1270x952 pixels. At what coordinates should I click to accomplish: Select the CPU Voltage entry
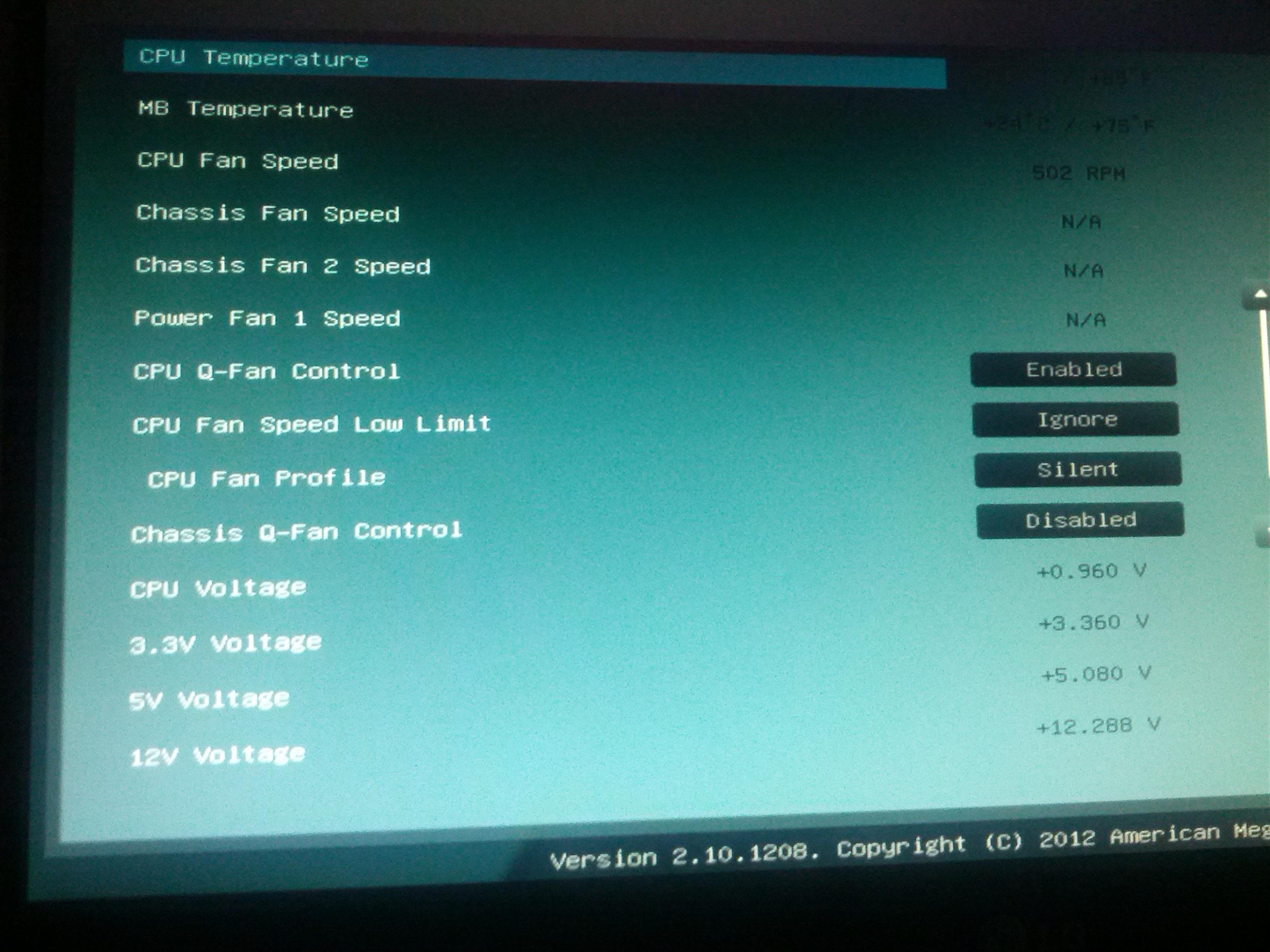(x=218, y=589)
